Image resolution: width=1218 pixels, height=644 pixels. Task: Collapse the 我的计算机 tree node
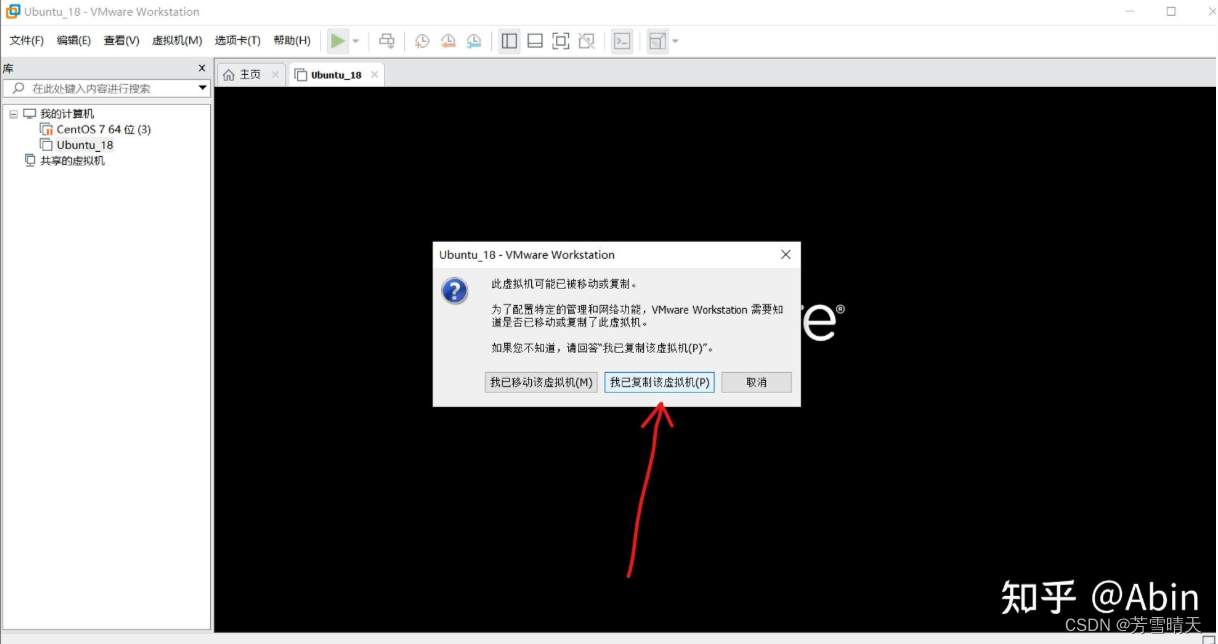(x=13, y=114)
